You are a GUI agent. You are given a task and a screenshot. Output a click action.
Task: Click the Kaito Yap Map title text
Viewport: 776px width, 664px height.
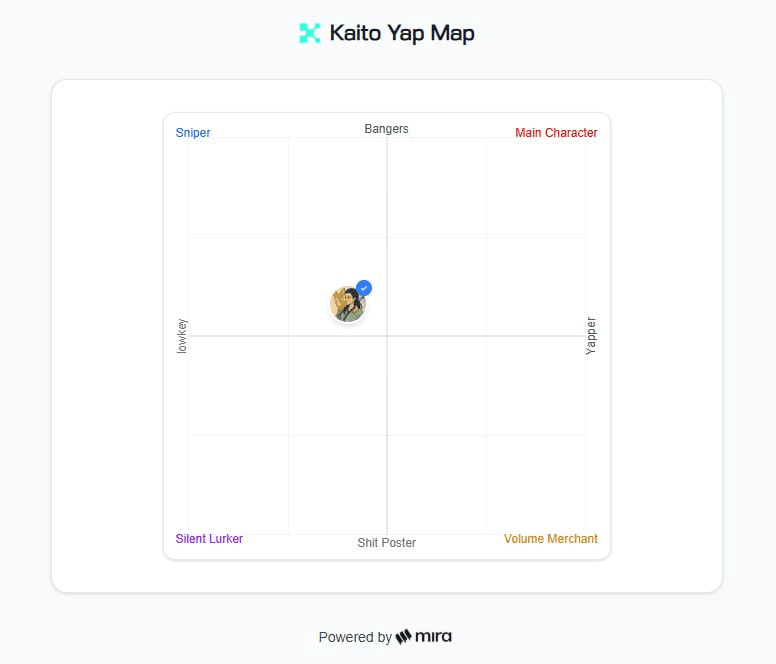coord(401,33)
